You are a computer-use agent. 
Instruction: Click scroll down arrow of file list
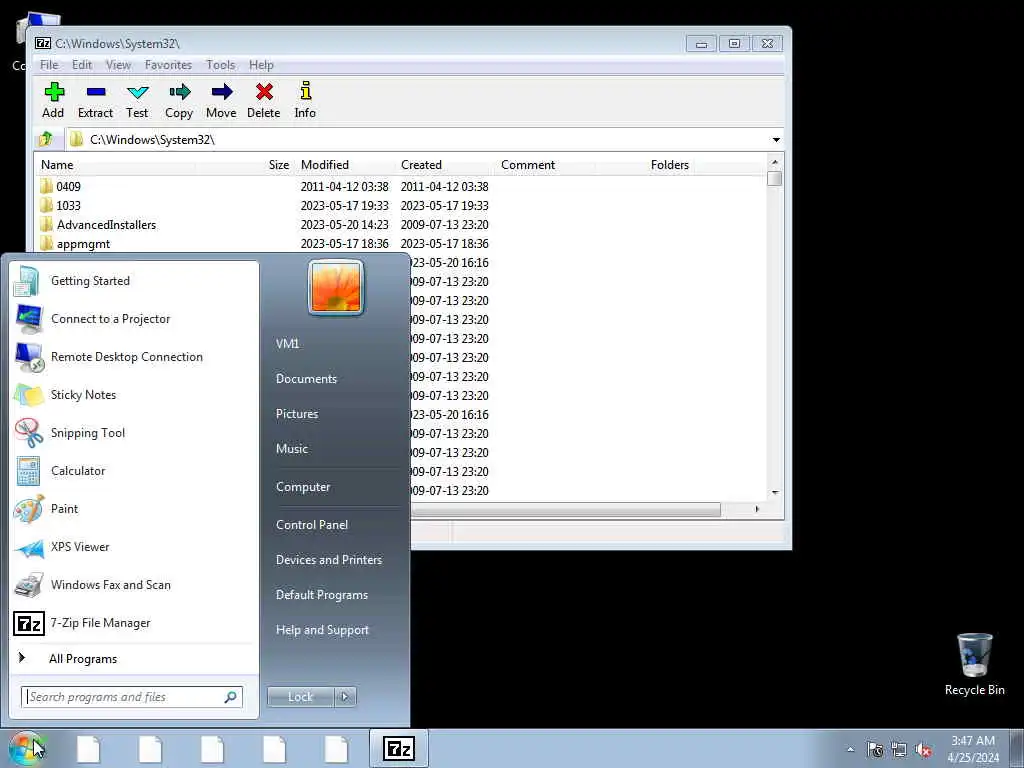click(x=775, y=493)
